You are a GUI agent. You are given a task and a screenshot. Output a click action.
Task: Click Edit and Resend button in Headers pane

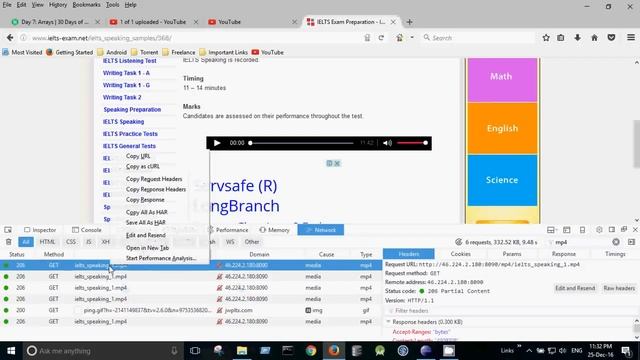pyautogui.click(x=575, y=288)
